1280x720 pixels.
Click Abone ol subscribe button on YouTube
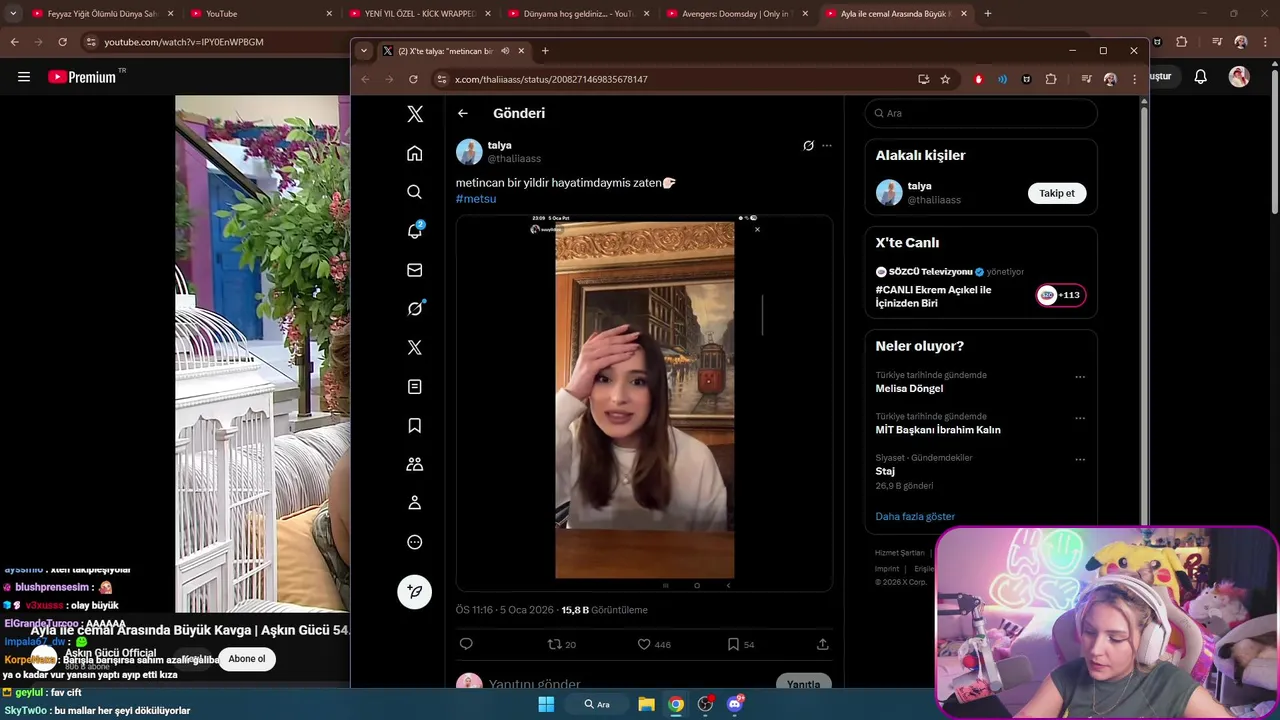(x=247, y=659)
